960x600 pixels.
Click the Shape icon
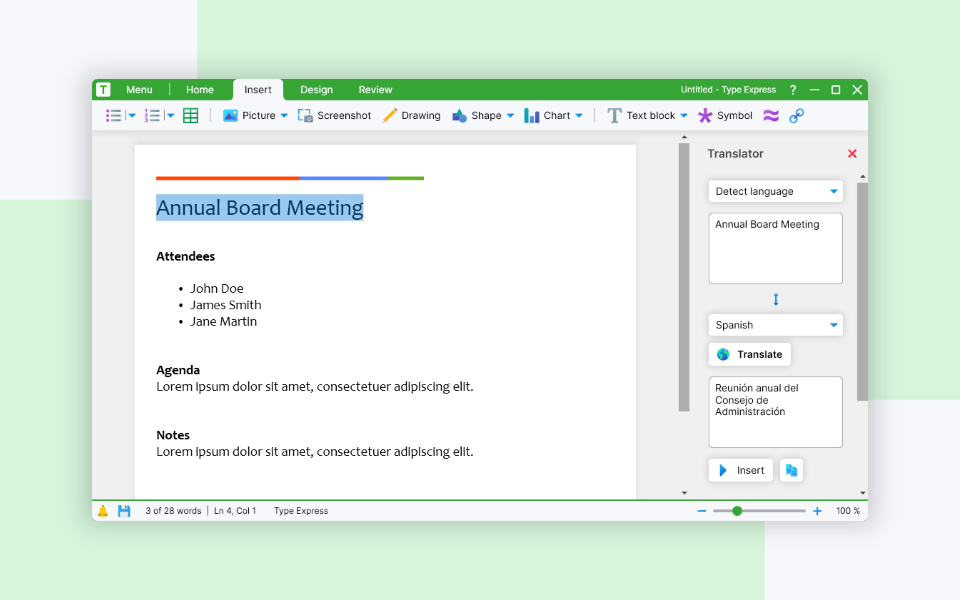point(459,115)
